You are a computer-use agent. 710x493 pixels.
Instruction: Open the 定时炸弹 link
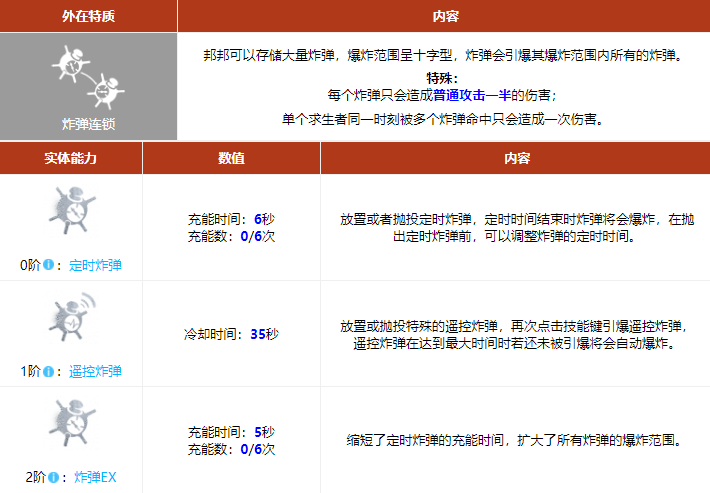[x=96, y=266]
